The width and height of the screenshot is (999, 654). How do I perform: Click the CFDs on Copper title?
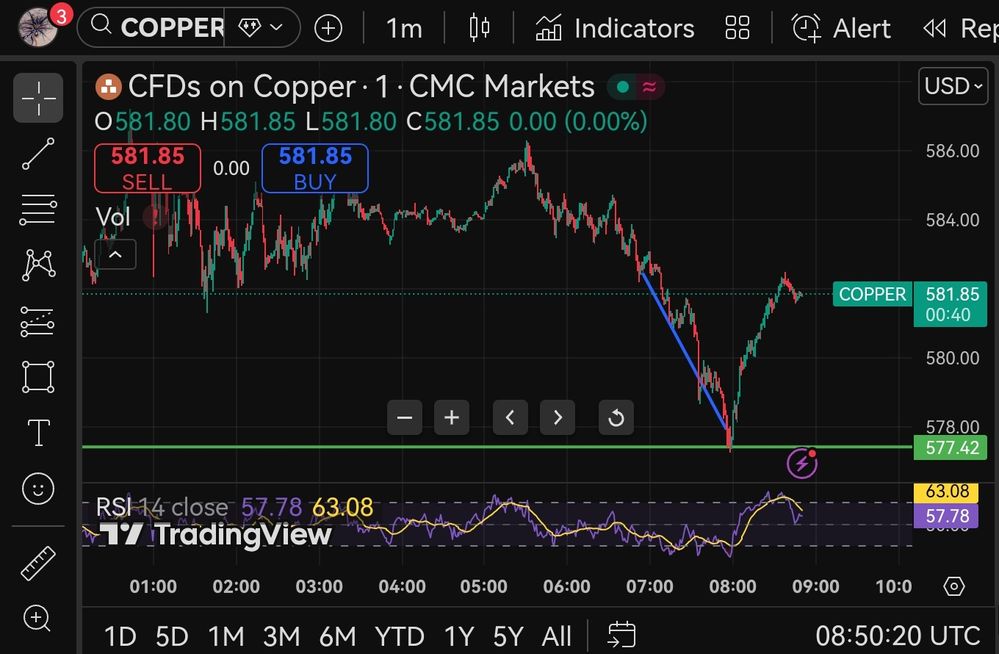click(x=361, y=86)
